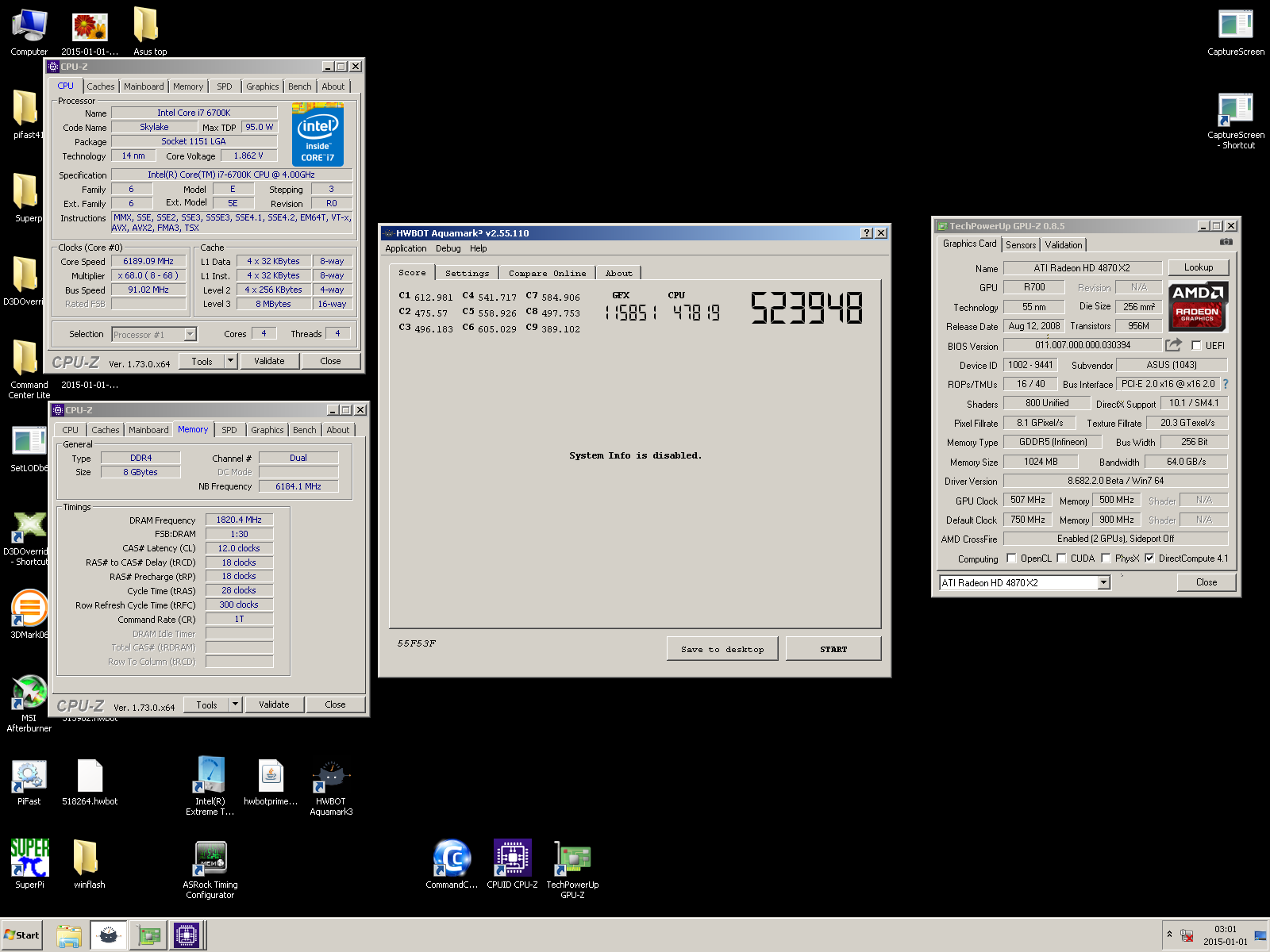Switch to the Aquamark taskbar button
Screen dimensions: 1270x952
[x=108, y=935]
